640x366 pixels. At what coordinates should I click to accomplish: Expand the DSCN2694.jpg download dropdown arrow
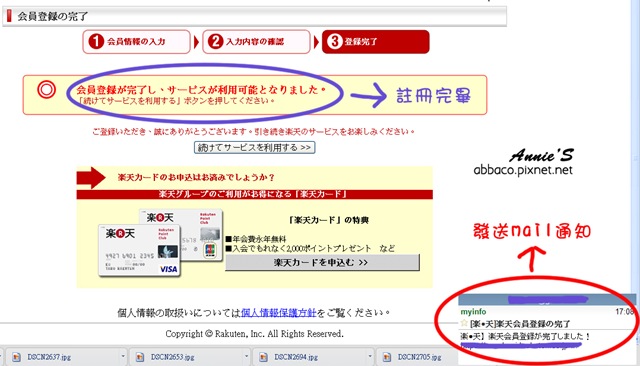point(369,357)
